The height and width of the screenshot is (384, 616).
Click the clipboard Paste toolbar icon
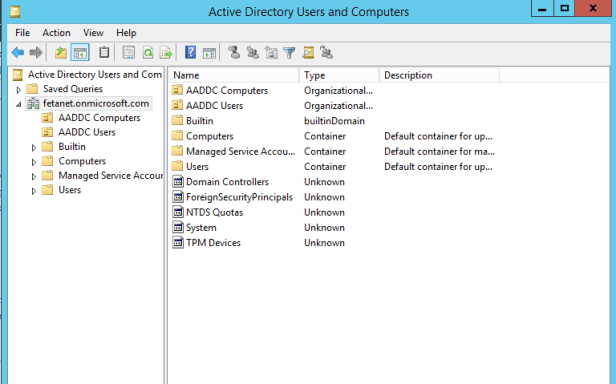tap(104, 52)
